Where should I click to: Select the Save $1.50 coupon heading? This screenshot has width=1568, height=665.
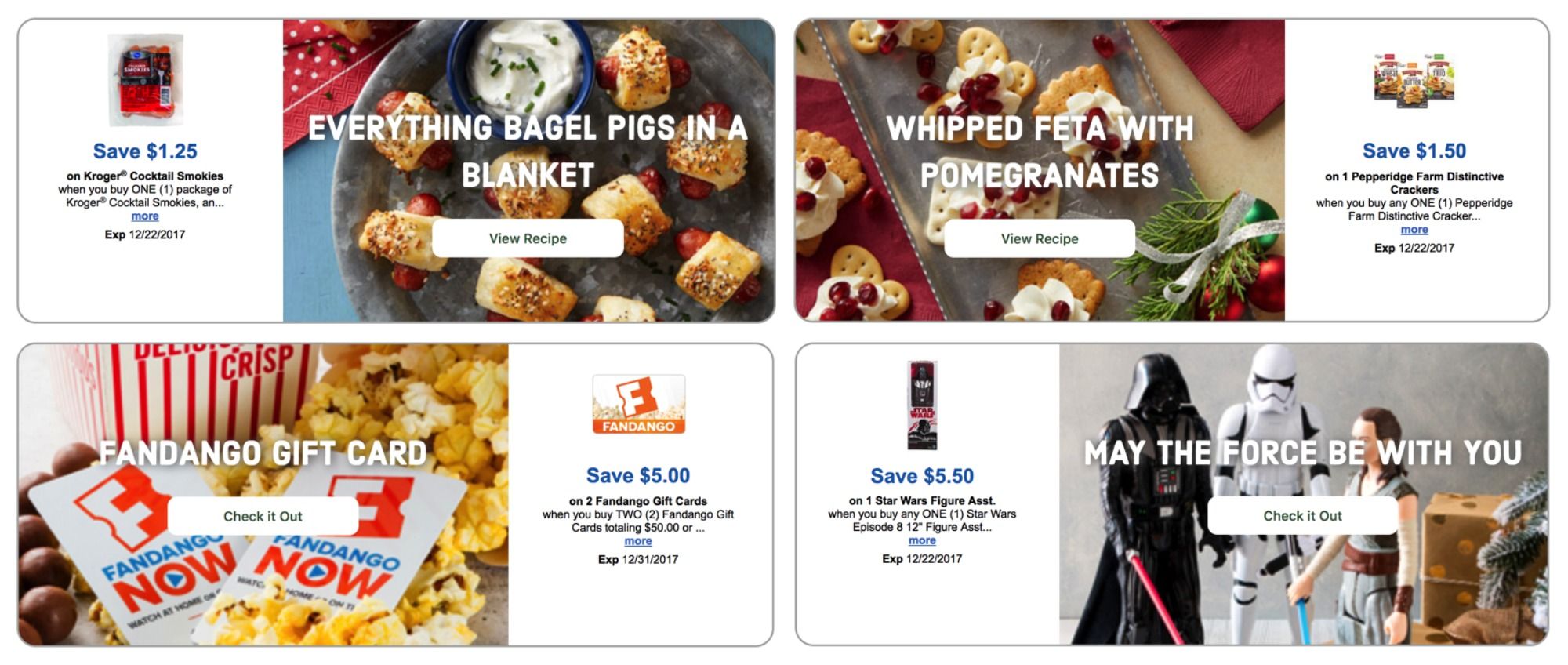click(1414, 151)
